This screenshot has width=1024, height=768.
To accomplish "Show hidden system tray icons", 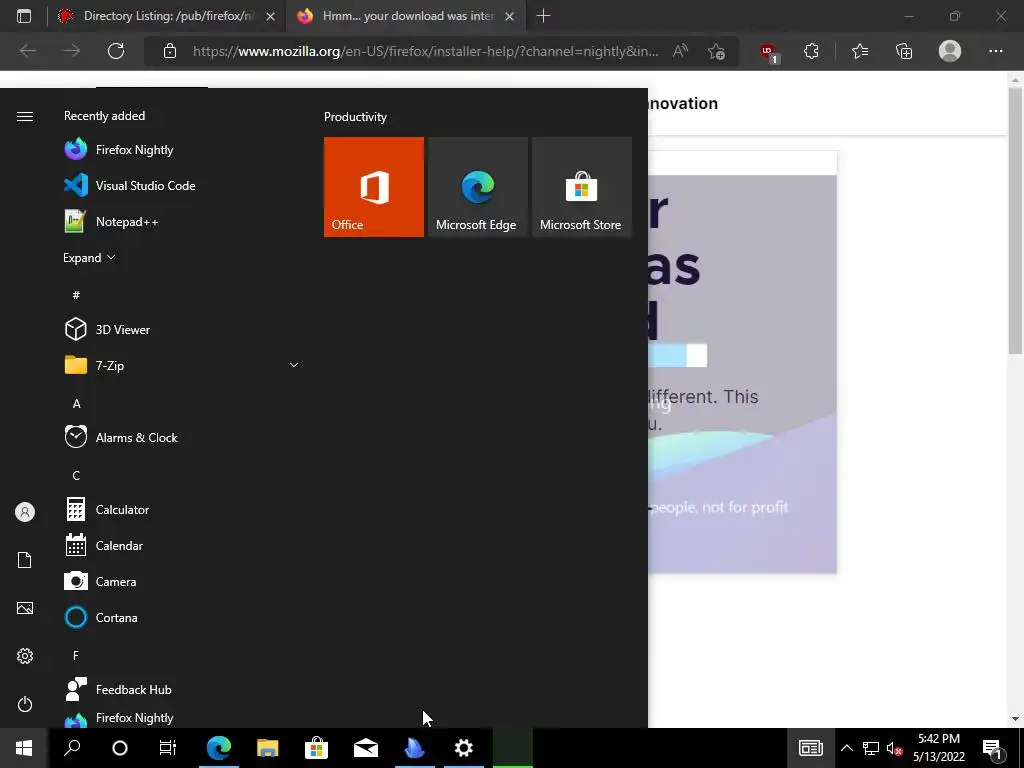I will click(846, 748).
